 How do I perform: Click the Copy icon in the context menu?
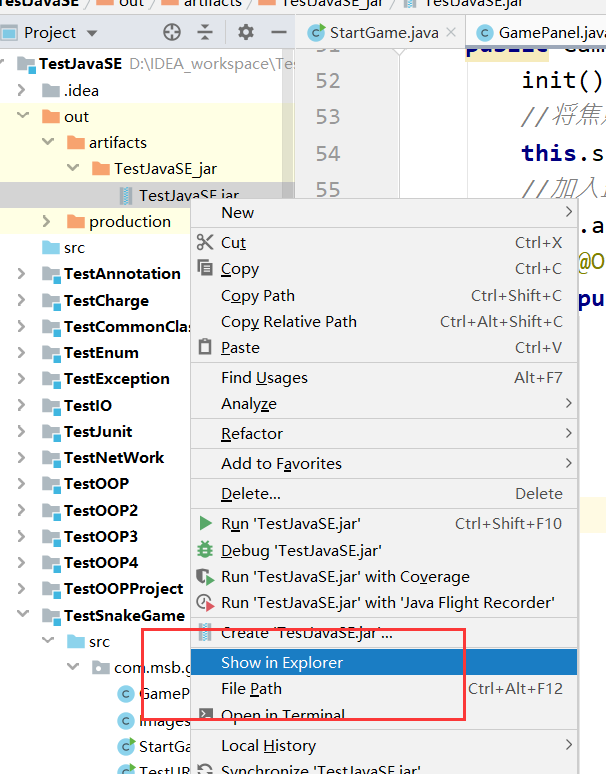click(205, 268)
